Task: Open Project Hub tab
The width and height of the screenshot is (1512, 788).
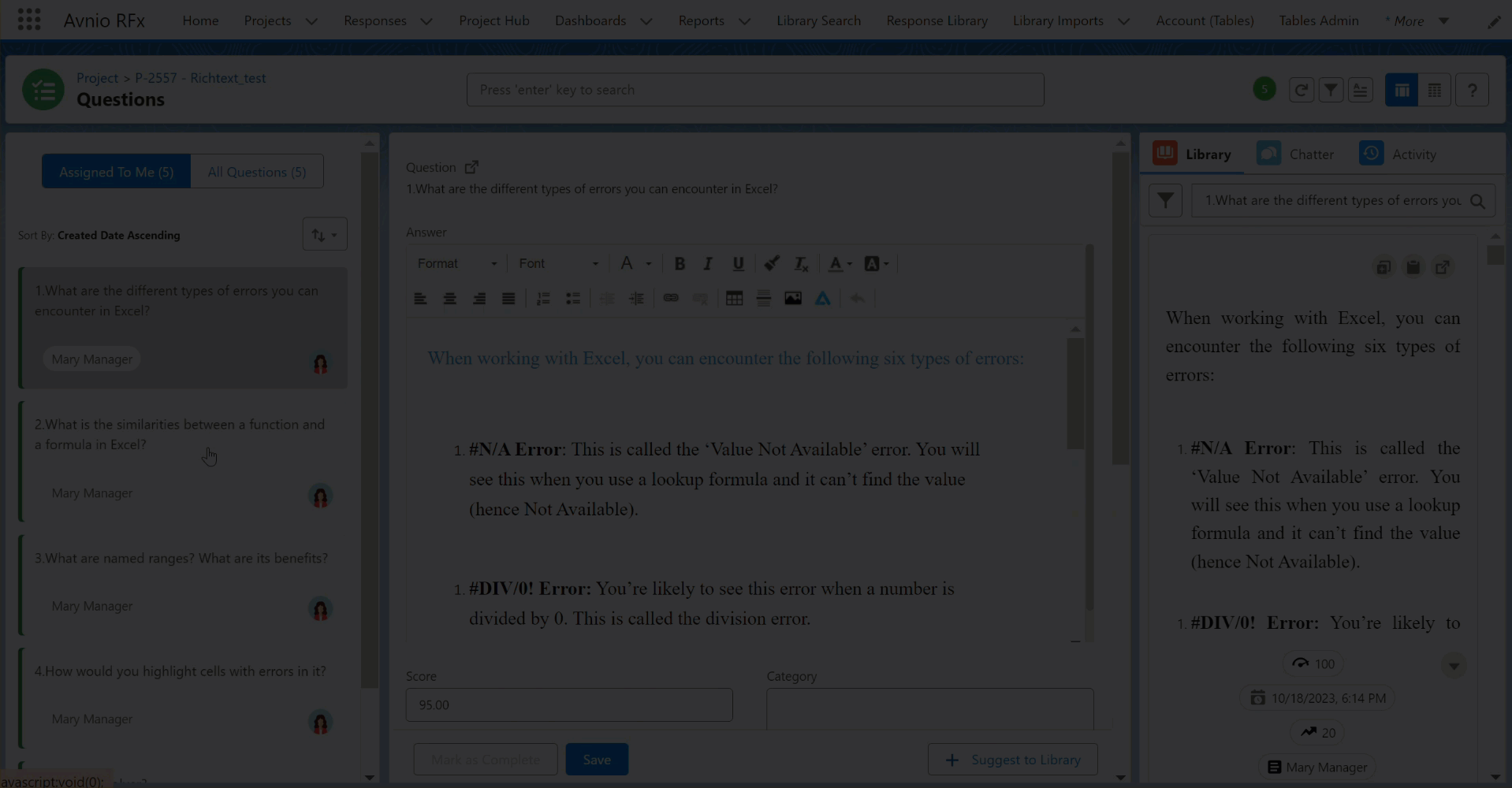Action: [x=494, y=20]
